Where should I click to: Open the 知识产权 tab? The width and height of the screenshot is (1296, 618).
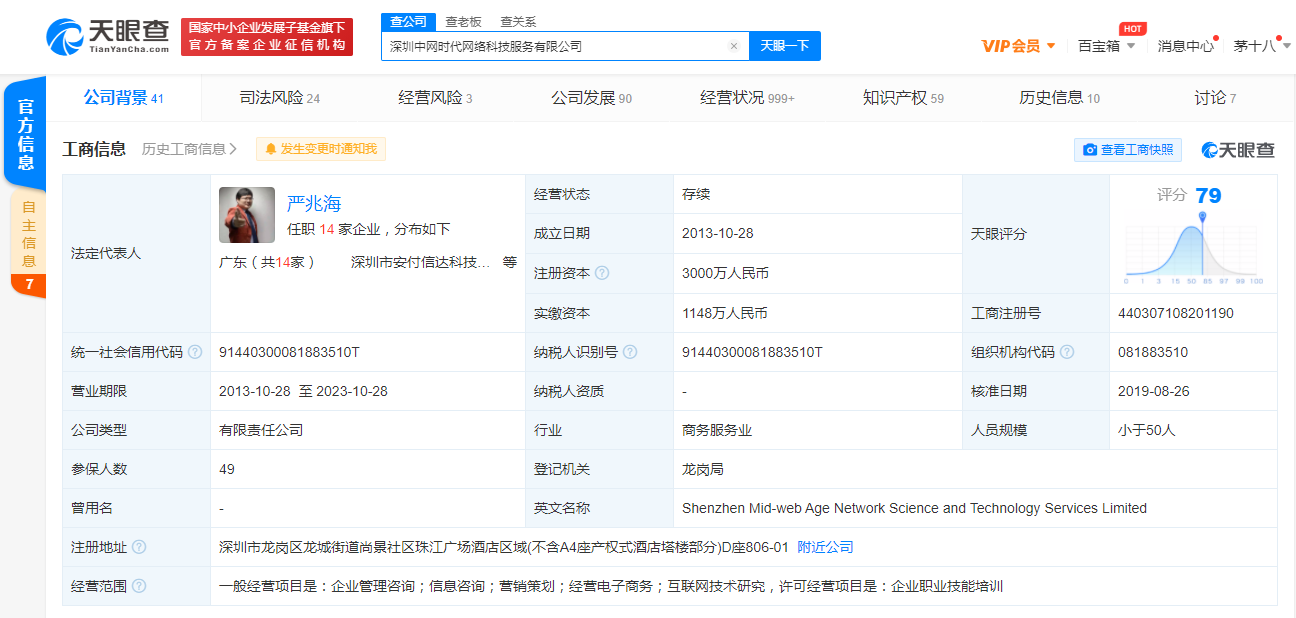903,98
